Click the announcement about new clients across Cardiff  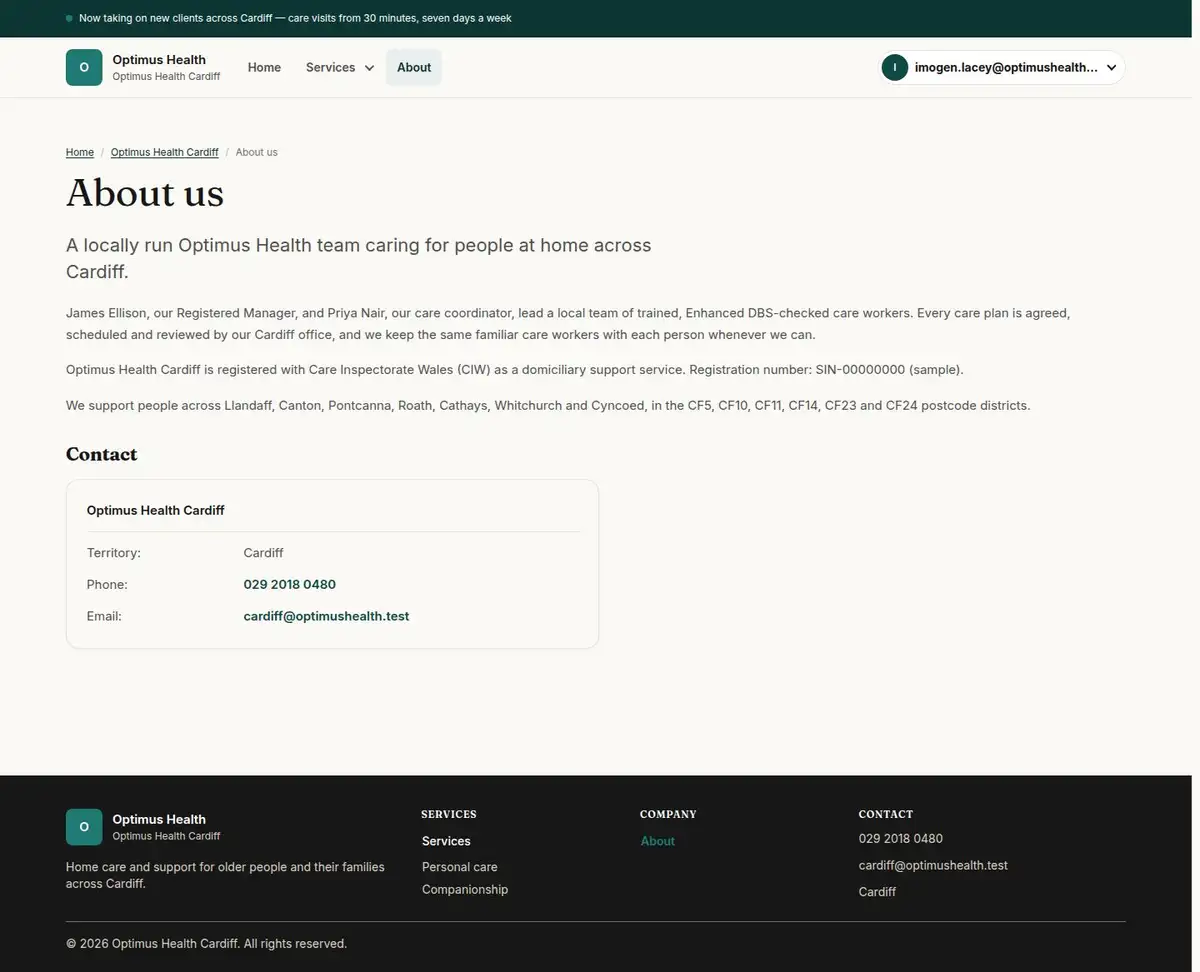pos(295,18)
